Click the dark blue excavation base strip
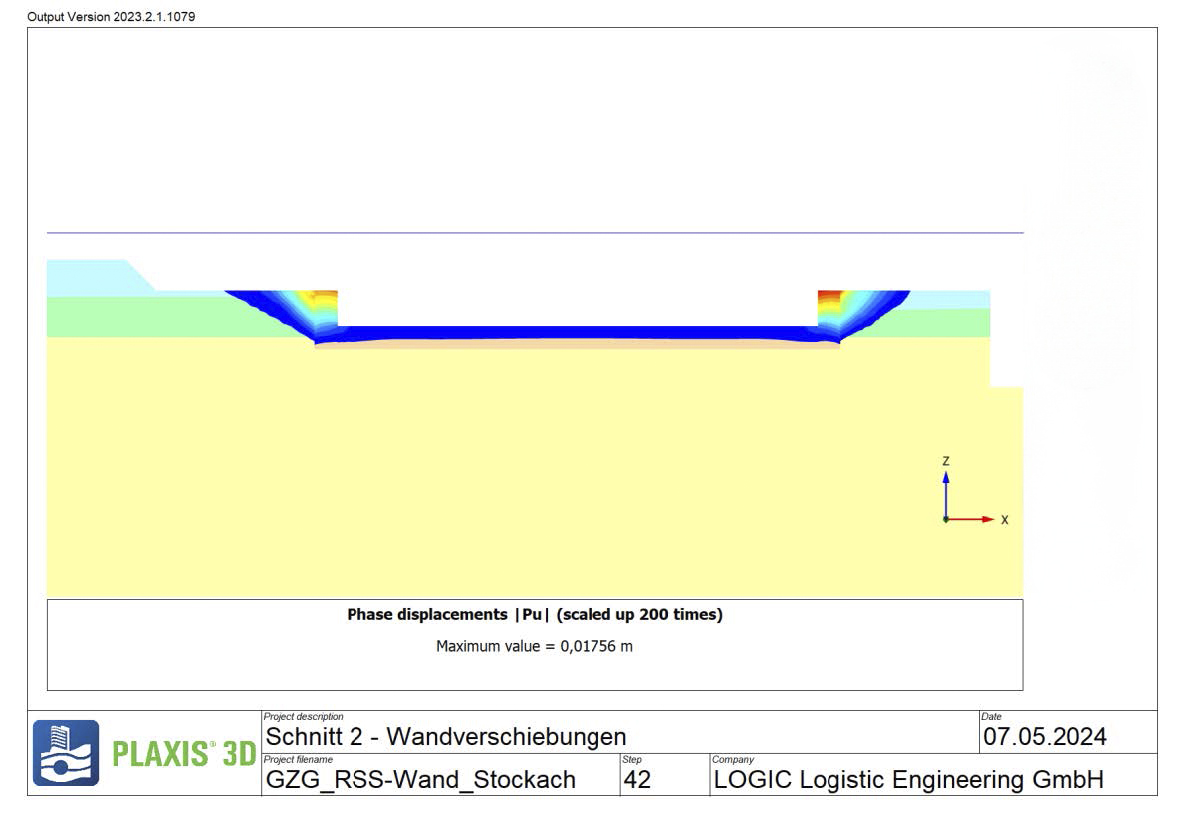The width and height of the screenshot is (1185, 823). click(x=577, y=331)
